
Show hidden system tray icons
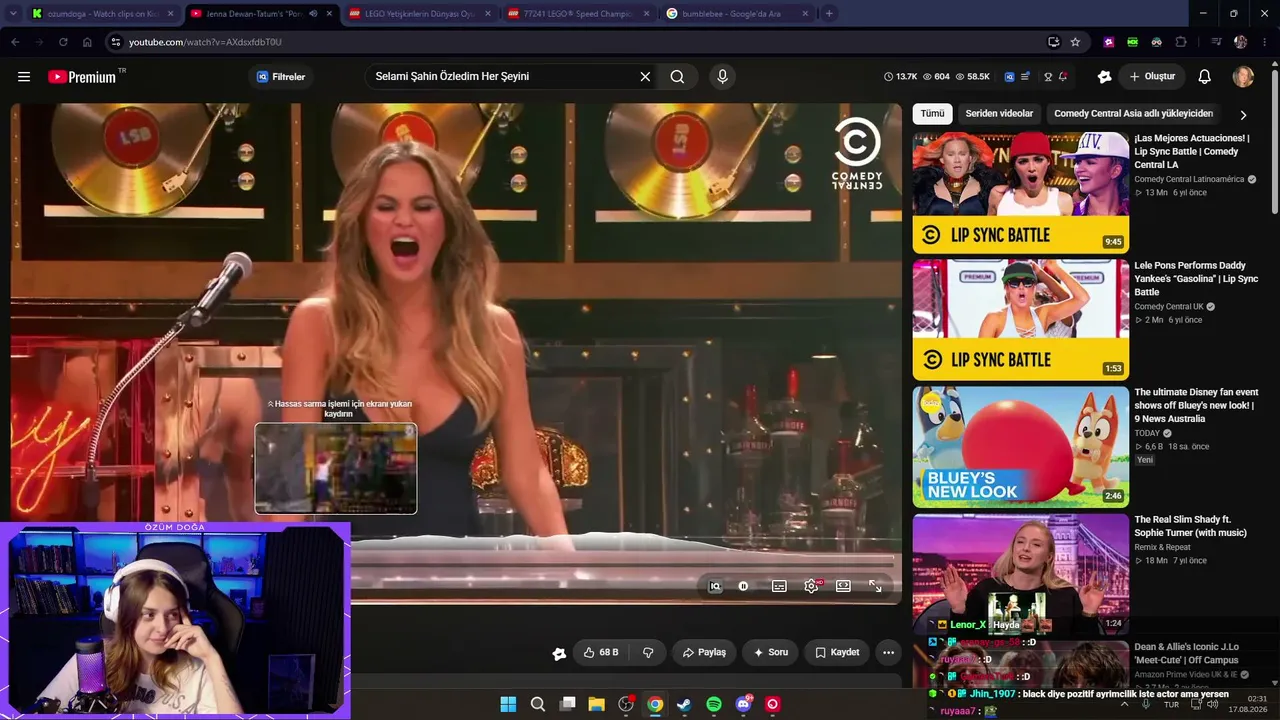tap(1124, 704)
